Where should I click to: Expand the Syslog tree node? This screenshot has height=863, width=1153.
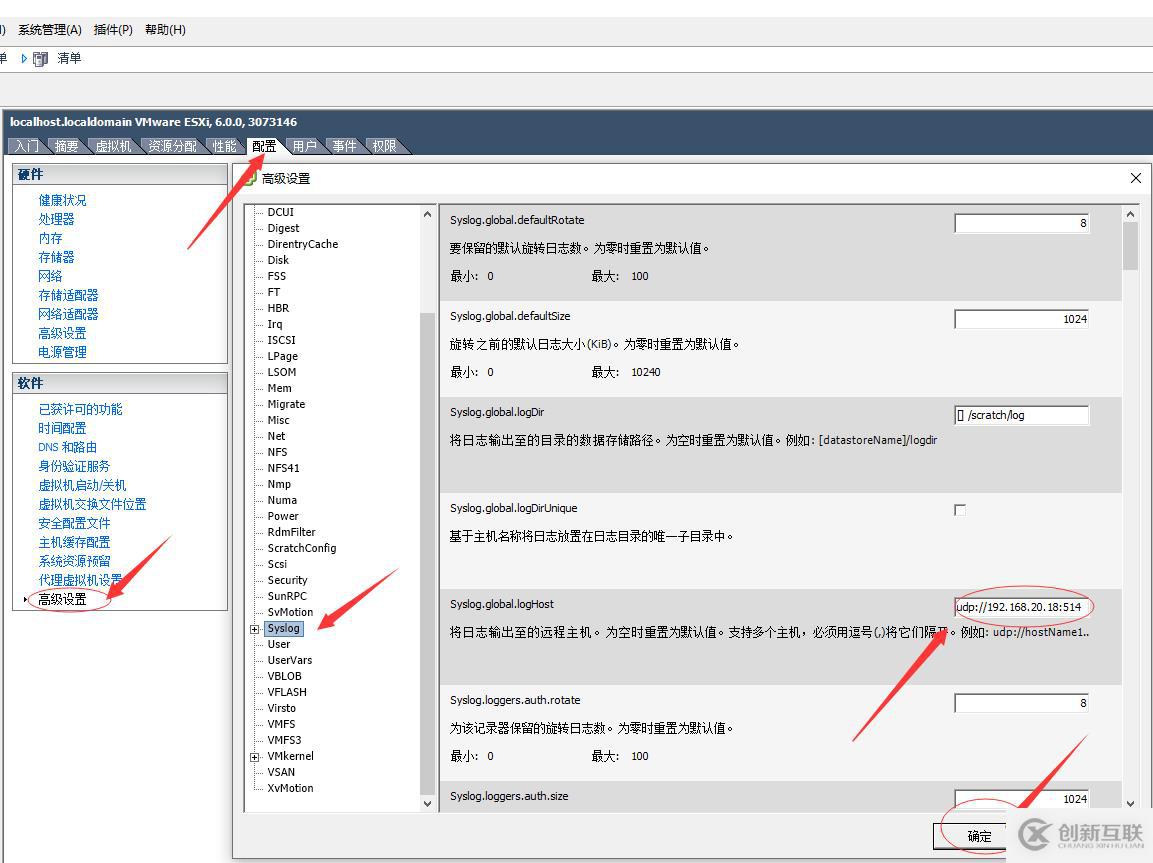(x=254, y=629)
